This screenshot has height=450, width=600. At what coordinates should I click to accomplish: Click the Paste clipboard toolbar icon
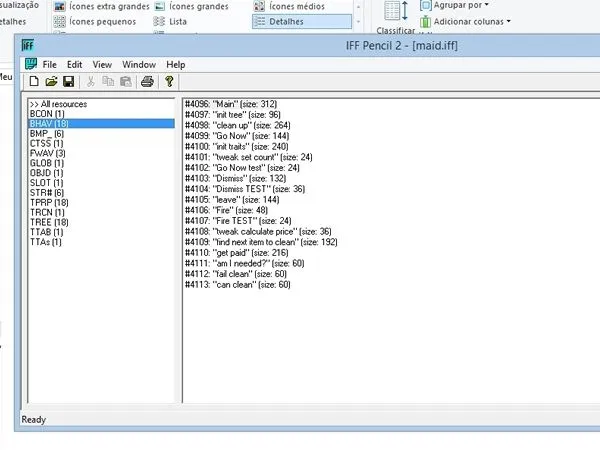126,81
